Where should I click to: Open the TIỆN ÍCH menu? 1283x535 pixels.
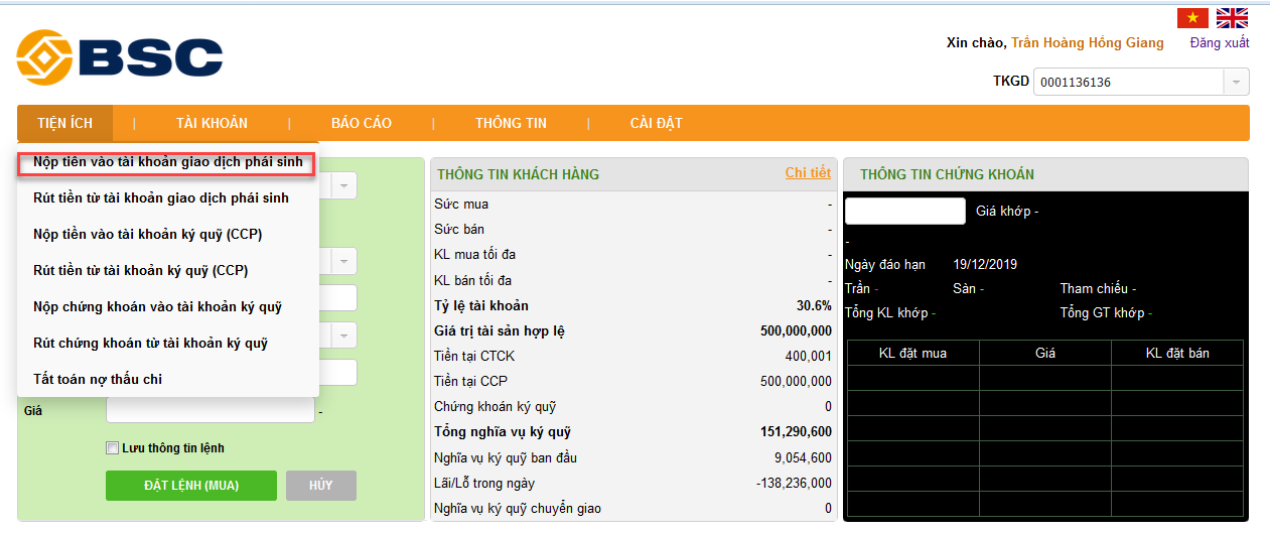click(65, 123)
